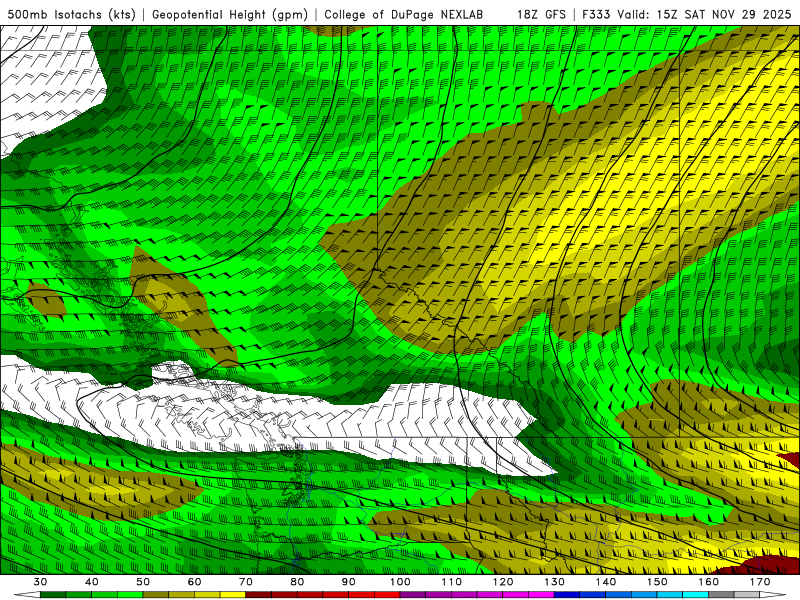Click the 160 label on the color scale

tap(708, 582)
